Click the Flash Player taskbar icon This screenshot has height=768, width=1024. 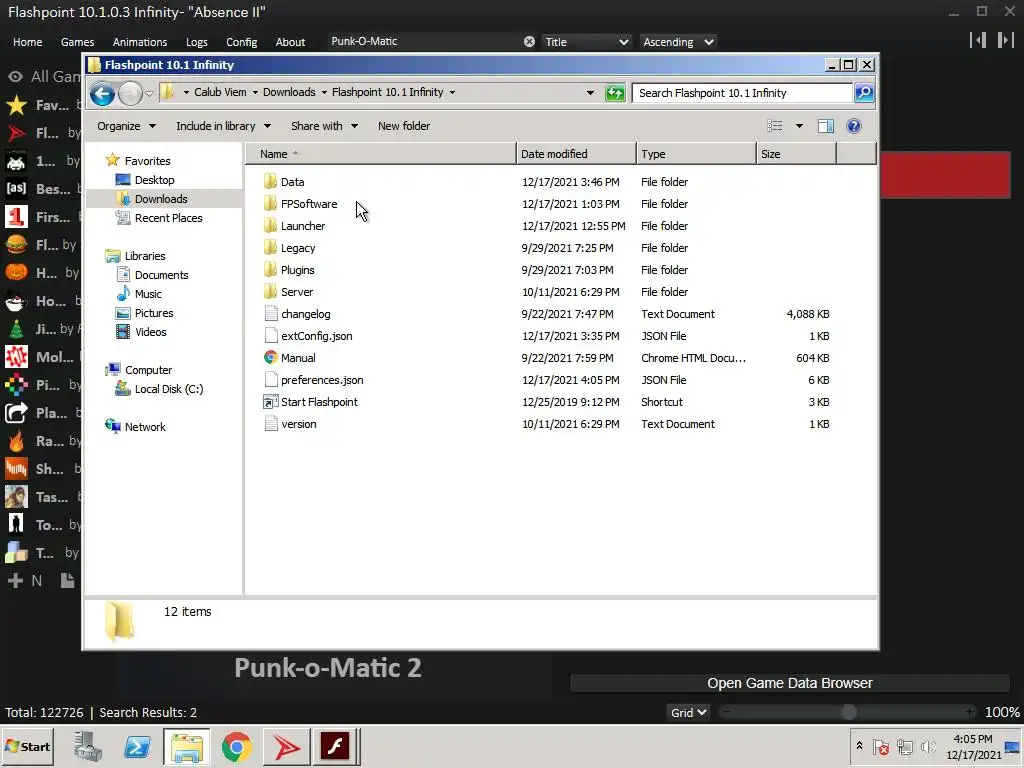(335, 746)
